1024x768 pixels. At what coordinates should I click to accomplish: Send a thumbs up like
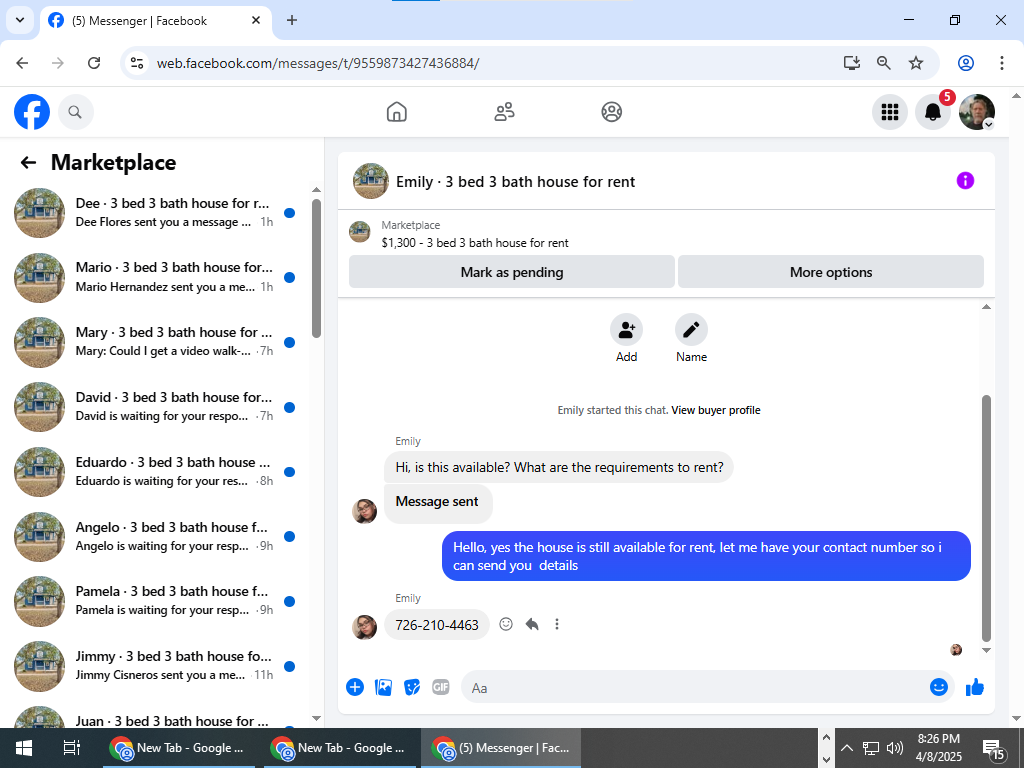974,687
